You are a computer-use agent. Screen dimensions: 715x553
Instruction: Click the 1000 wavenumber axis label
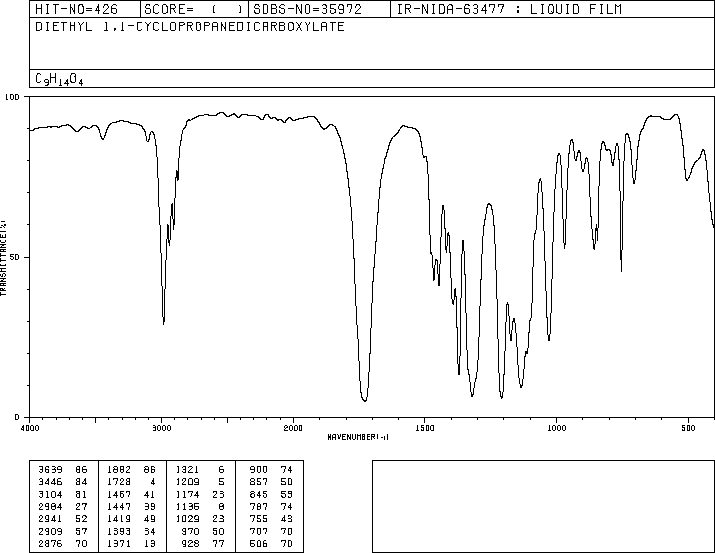click(556, 428)
